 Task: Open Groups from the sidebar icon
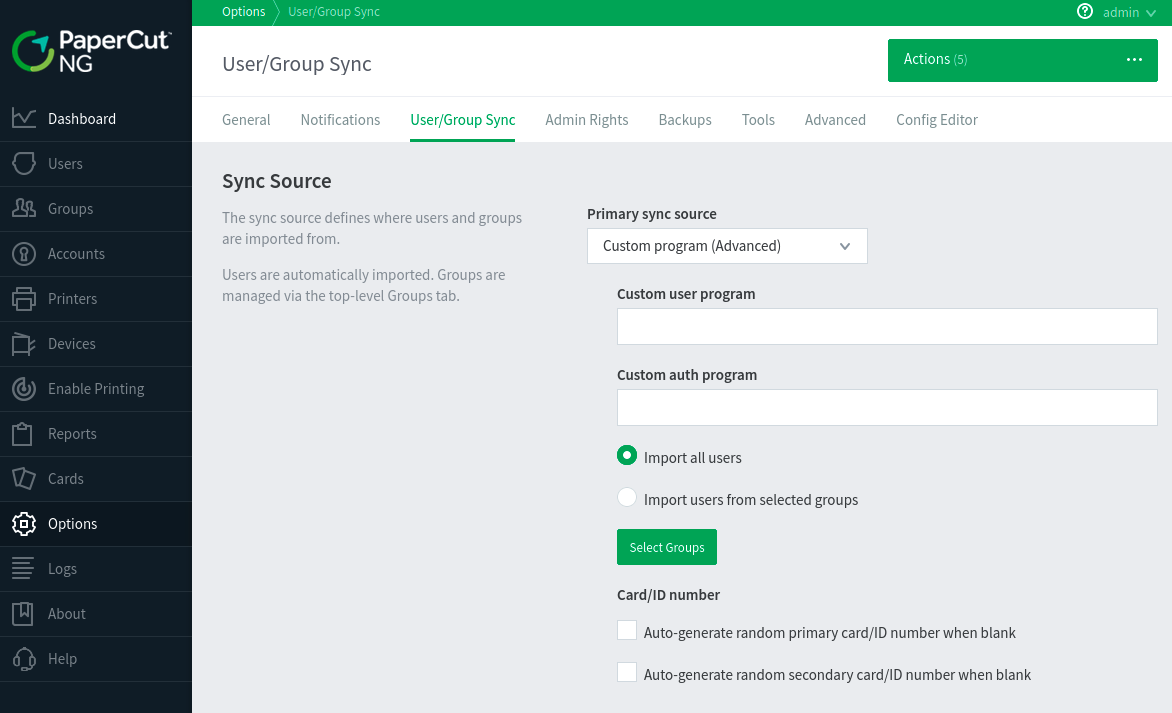(x=24, y=208)
